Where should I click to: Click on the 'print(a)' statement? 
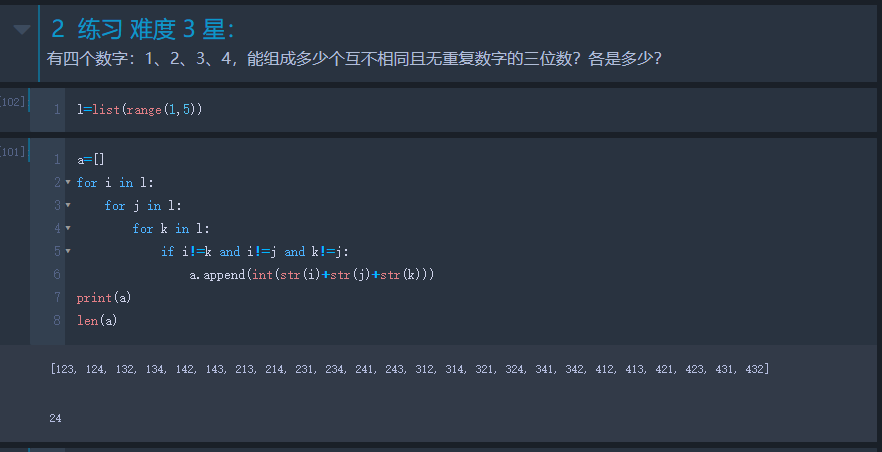tap(104, 297)
